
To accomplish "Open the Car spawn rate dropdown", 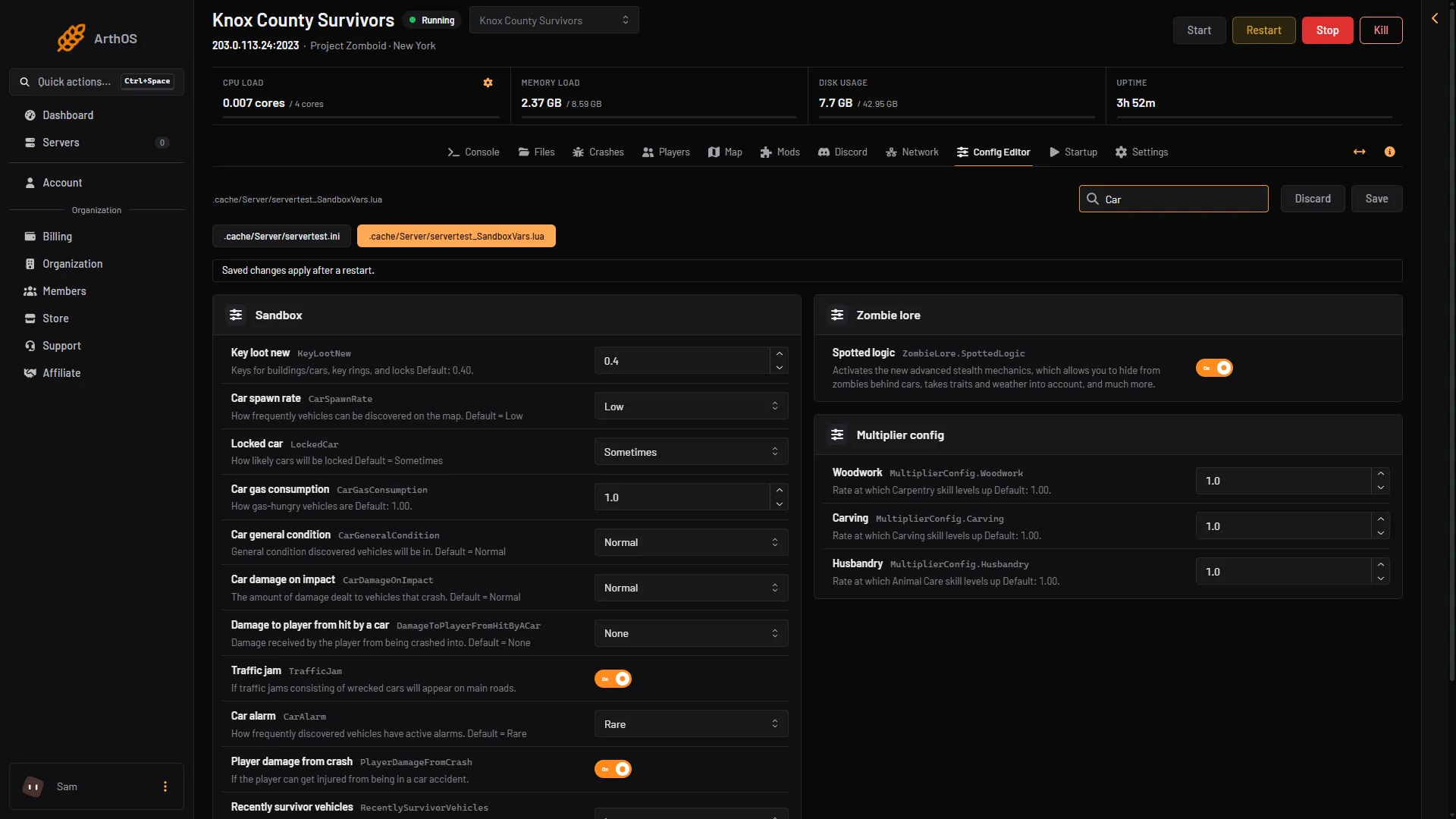I will (691, 406).
